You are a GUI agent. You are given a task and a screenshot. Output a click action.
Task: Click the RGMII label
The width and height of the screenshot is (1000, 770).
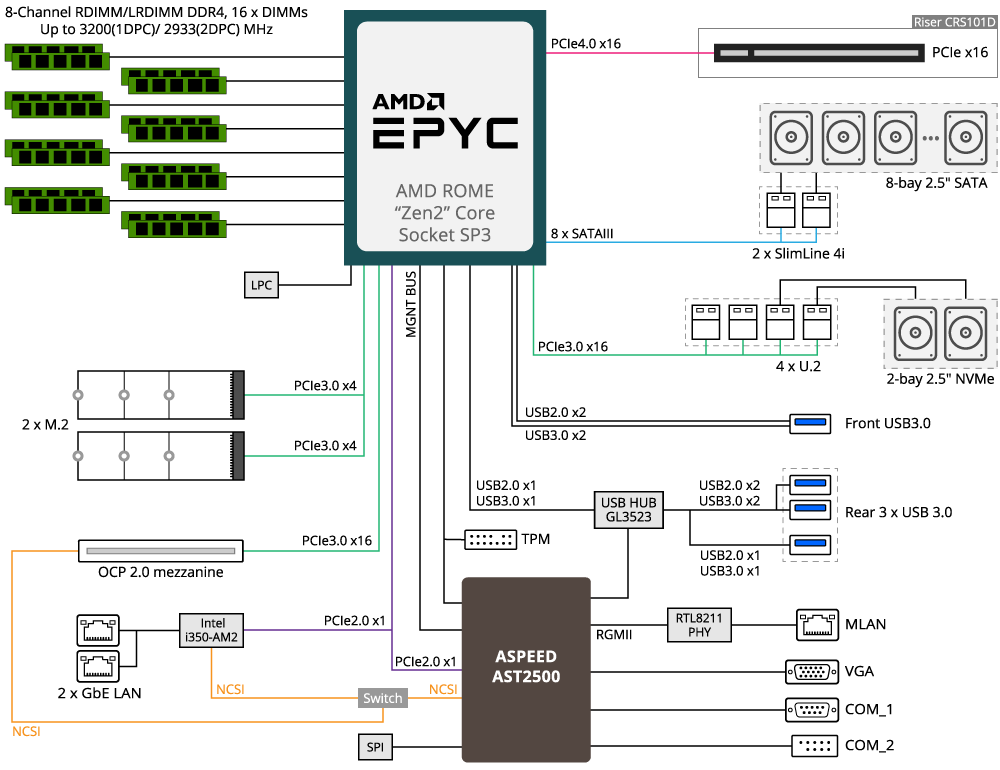click(614, 635)
